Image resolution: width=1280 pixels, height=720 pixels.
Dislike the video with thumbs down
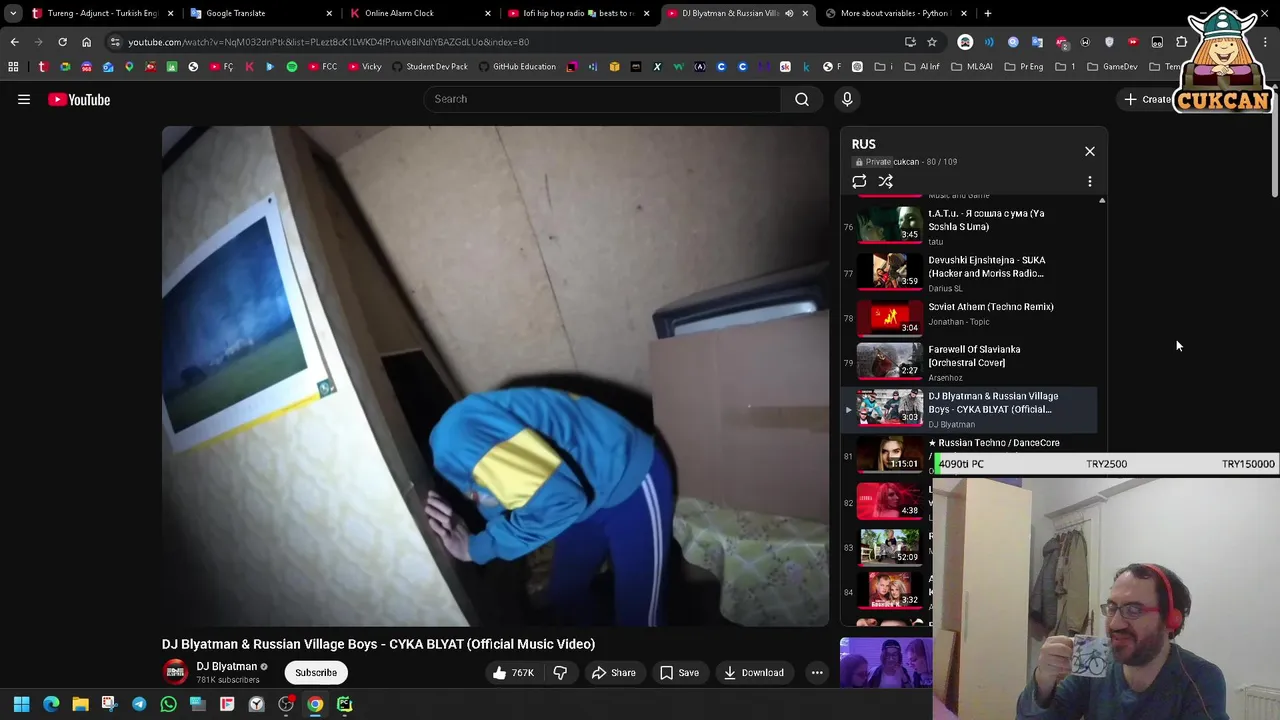point(560,673)
